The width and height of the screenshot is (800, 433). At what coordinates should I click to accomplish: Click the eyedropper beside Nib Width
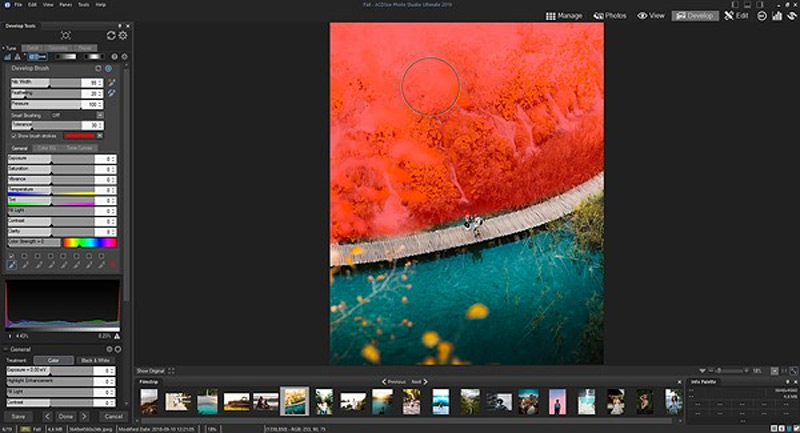click(x=111, y=82)
